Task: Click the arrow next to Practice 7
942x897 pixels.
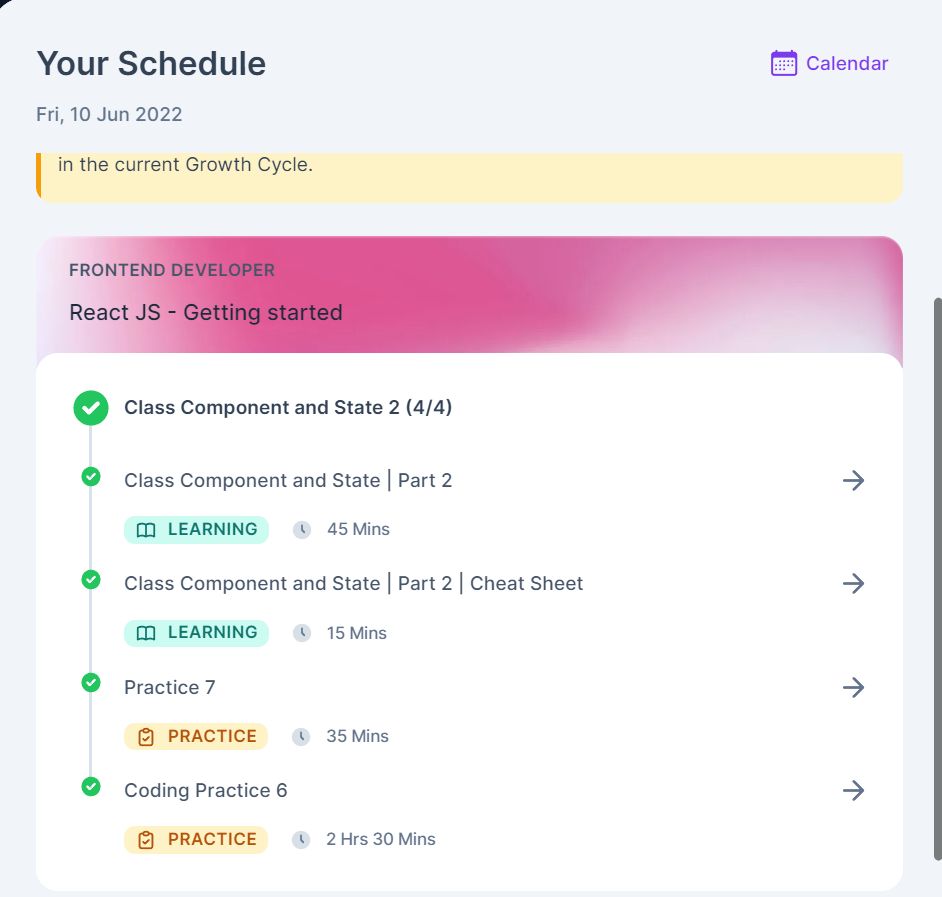Action: tap(853, 687)
